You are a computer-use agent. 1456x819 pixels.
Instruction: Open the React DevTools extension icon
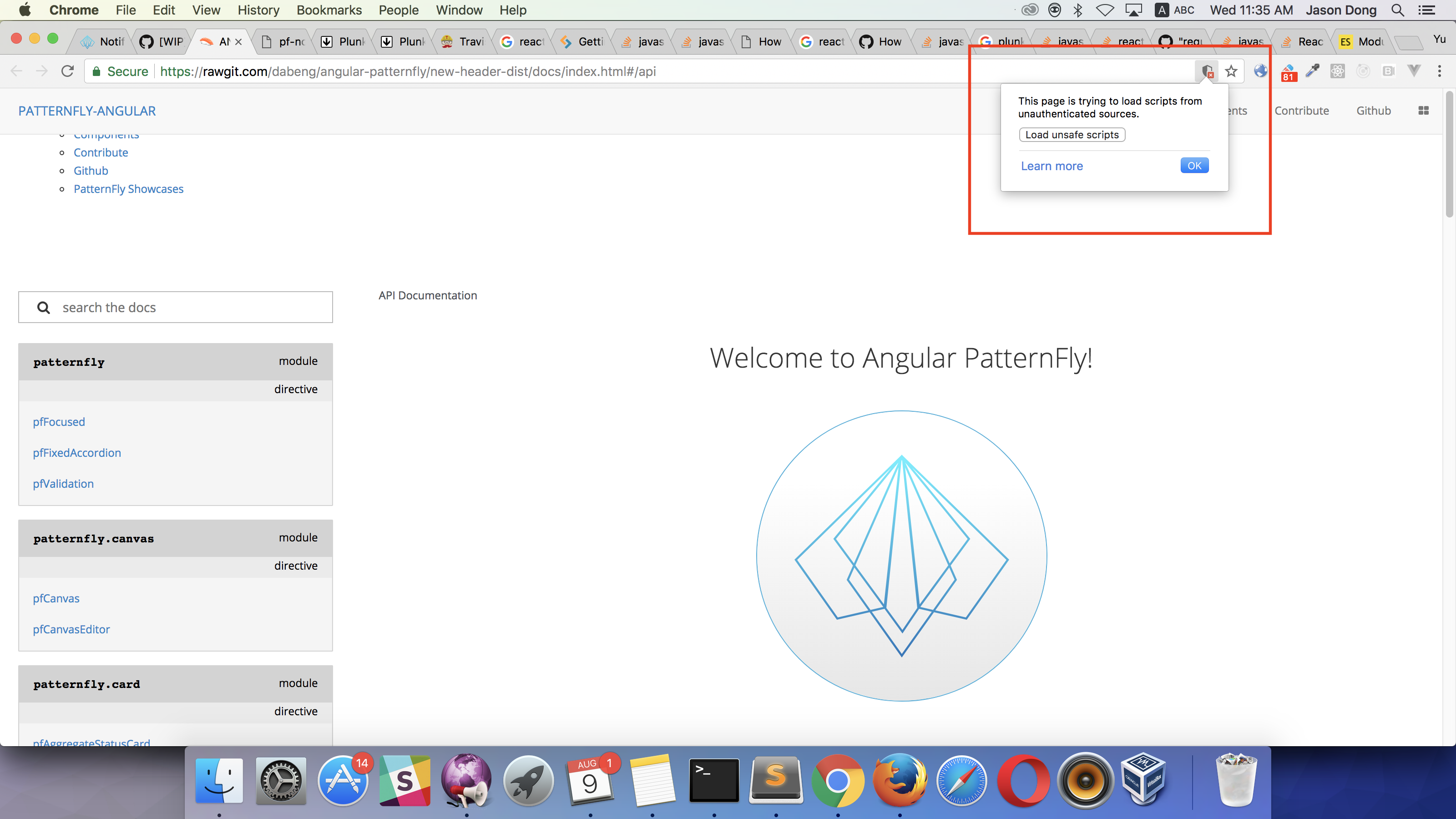click(x=1337, y=71)
